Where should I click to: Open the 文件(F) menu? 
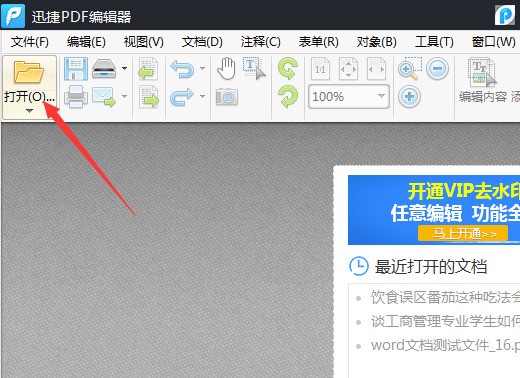point(30,42)
